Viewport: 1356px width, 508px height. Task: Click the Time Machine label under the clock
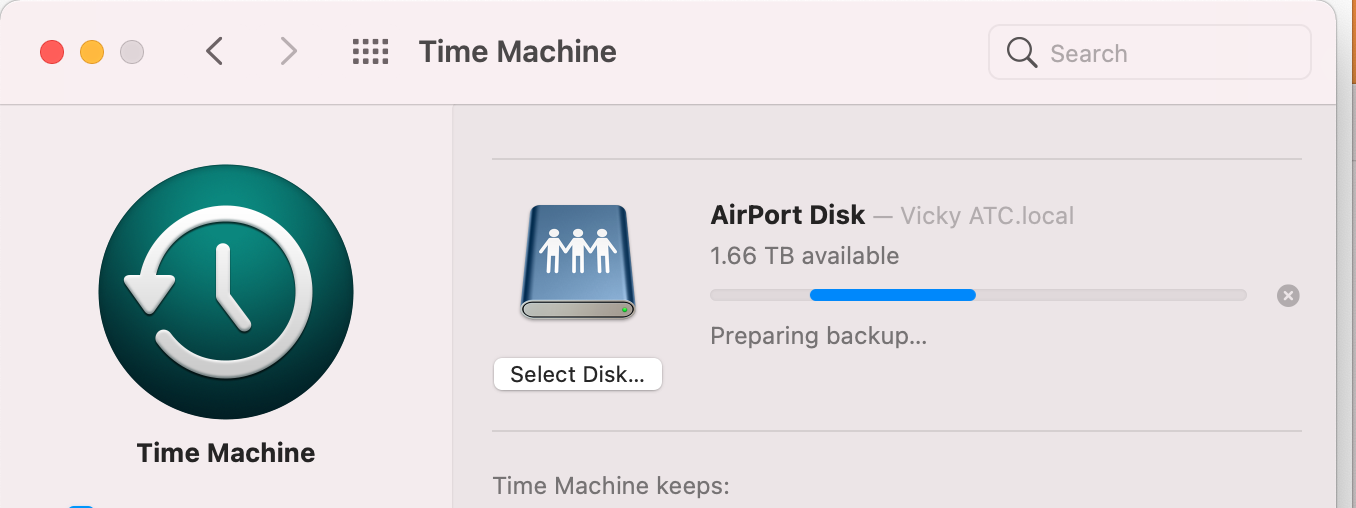pos(226,453)
